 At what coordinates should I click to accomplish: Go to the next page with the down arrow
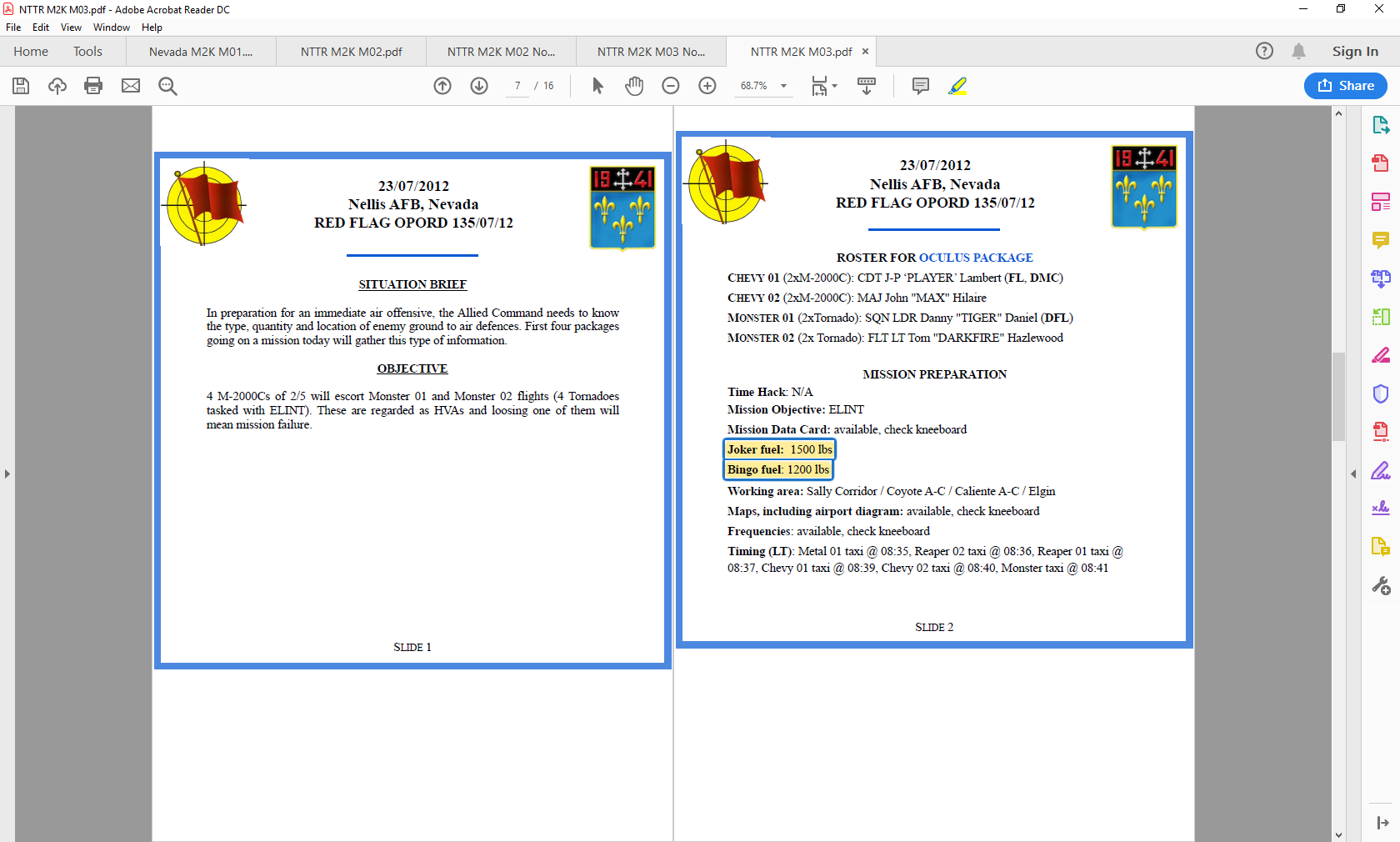tap(479, 86)
